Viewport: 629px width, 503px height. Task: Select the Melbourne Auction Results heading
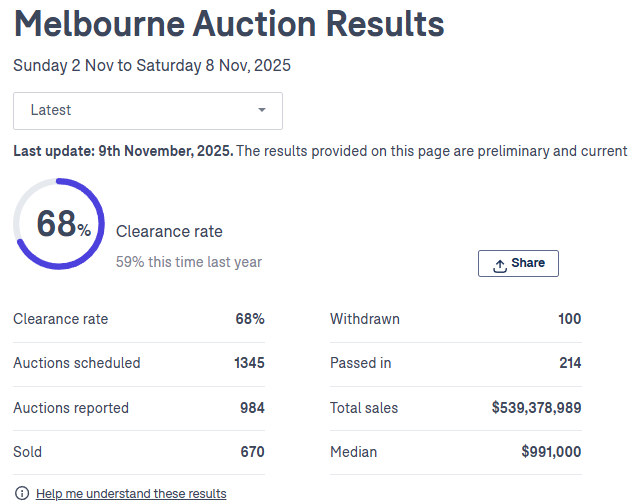tap(229, 24)
